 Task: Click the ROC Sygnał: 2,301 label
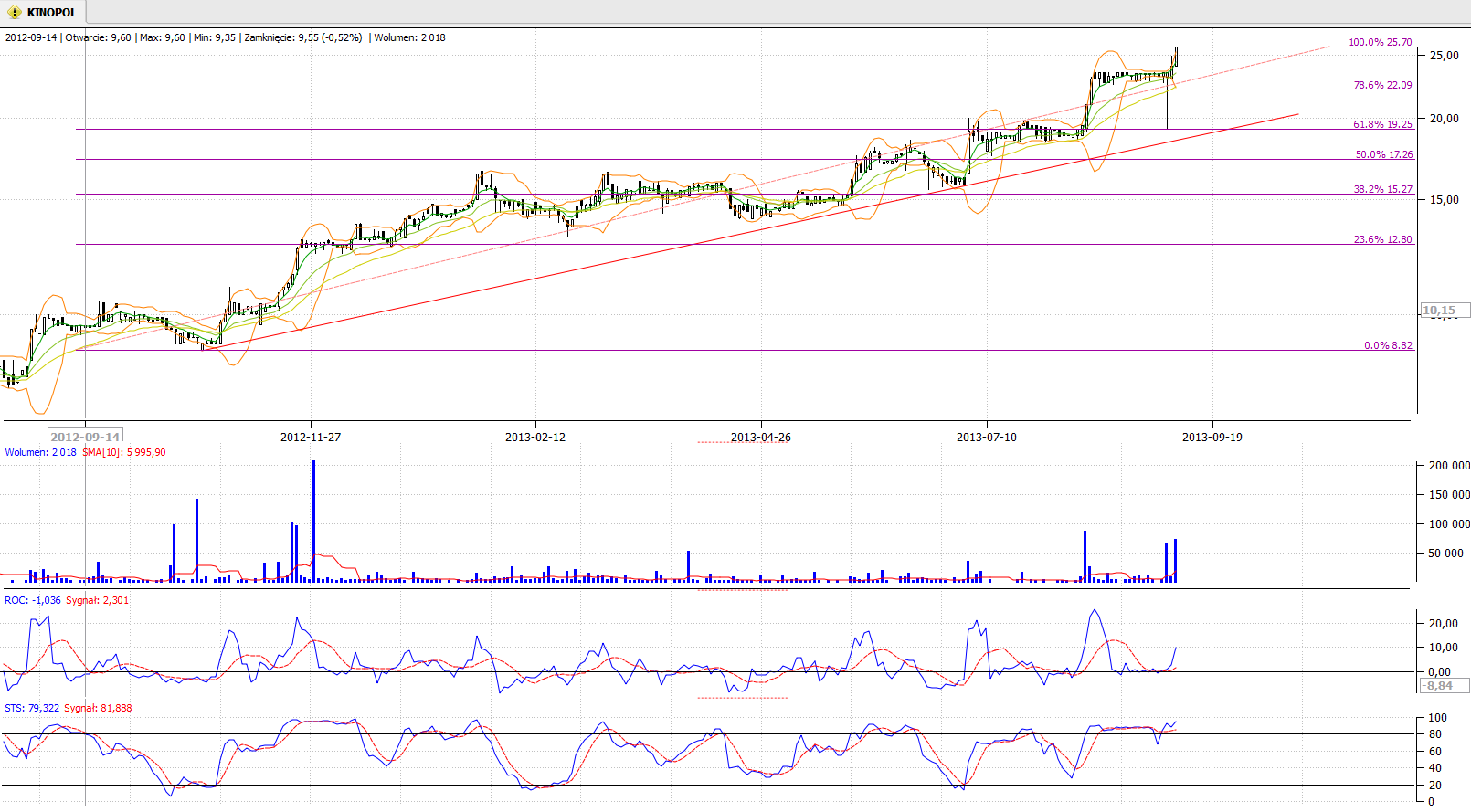click(97, 600)
